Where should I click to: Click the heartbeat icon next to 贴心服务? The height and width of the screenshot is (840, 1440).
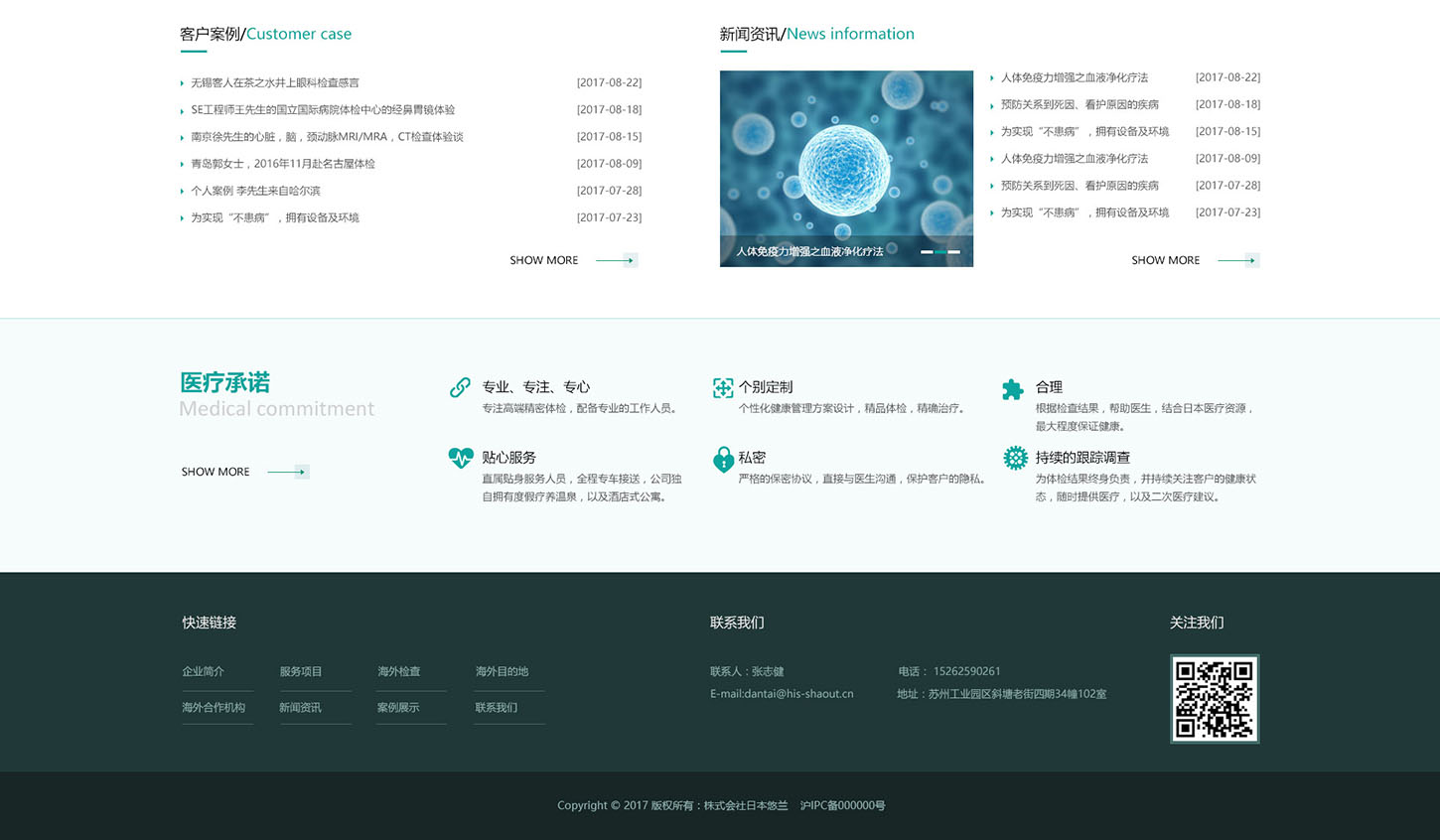pyautogui.click(x=461, y=458)
